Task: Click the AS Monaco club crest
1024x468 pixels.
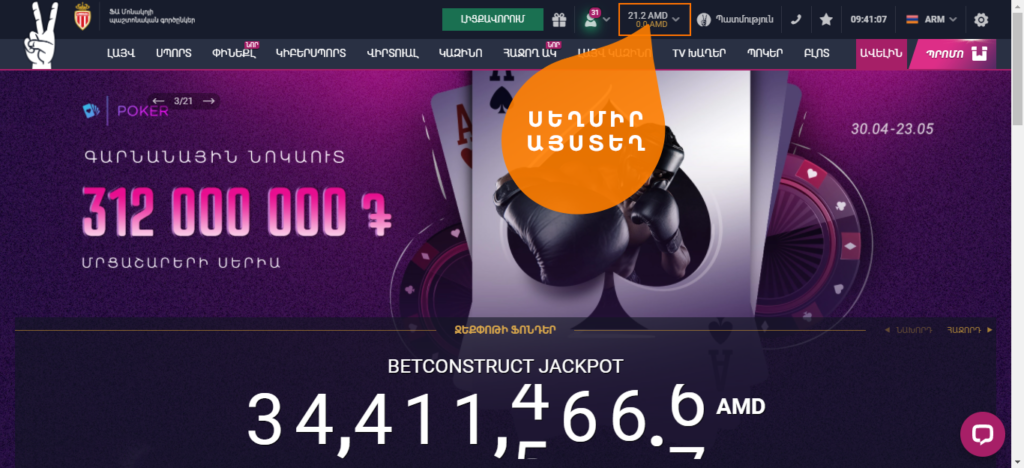Action: [82, 17]
